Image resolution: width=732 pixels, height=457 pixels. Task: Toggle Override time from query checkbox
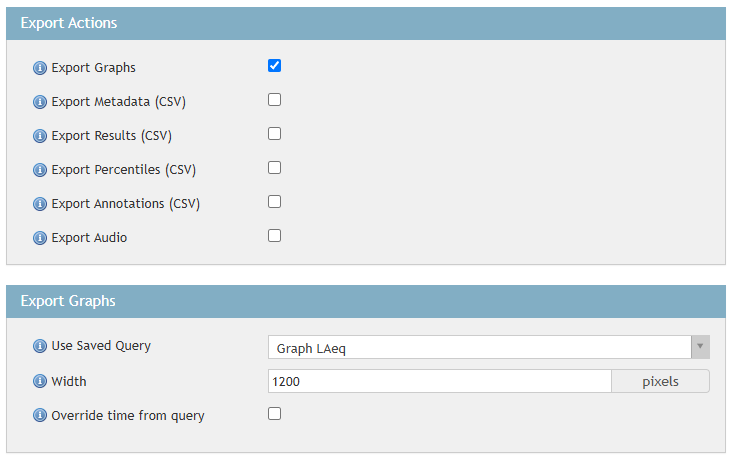275,414
